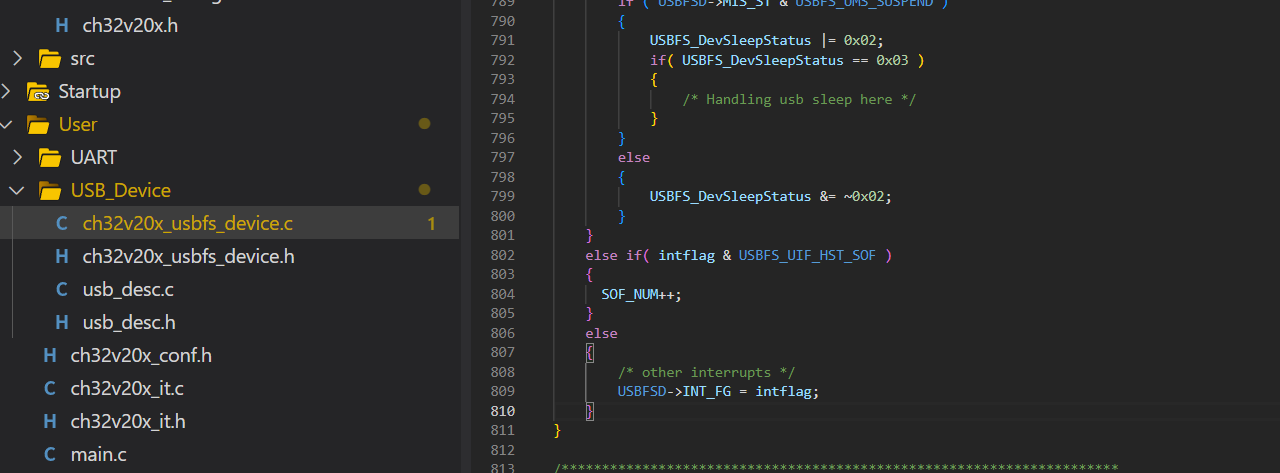The image size is (1280, 473).
Task: Click the else keyword on line 806
Action: 601,333
